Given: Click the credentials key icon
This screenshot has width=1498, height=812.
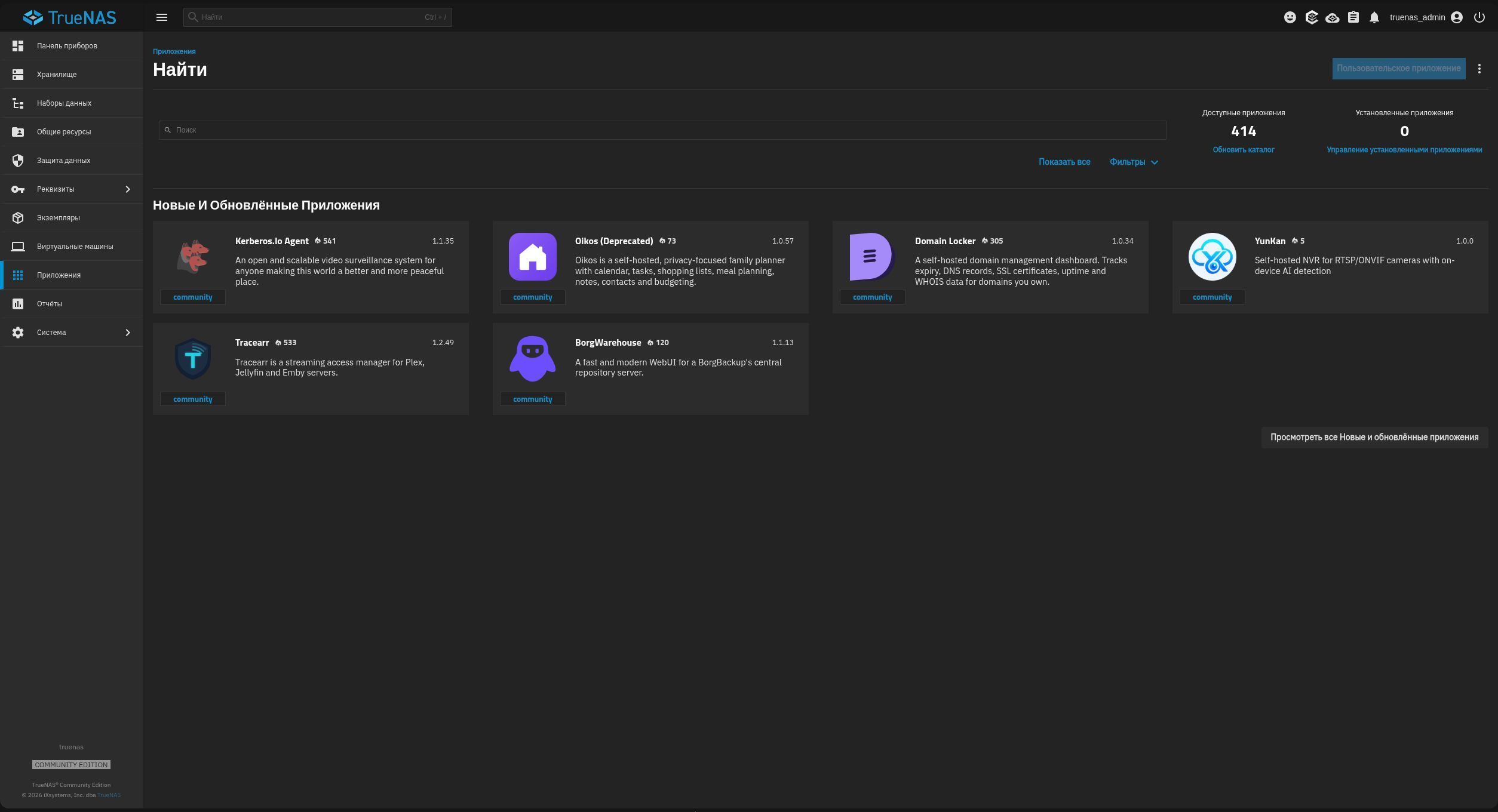Looking at the screenshot, I should click(18, 189).
